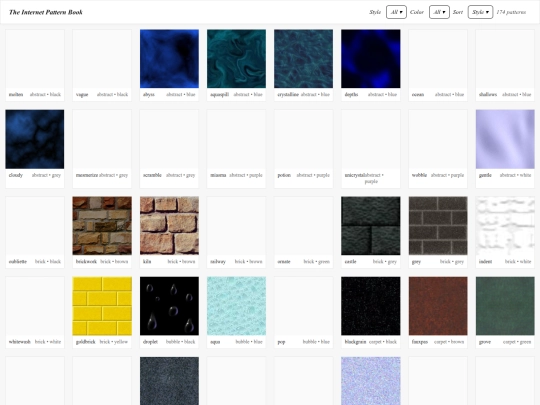Click the vague pattern name
Viewport: 540px width, 405px height.
pyautogui.click(x=82, y=94)
